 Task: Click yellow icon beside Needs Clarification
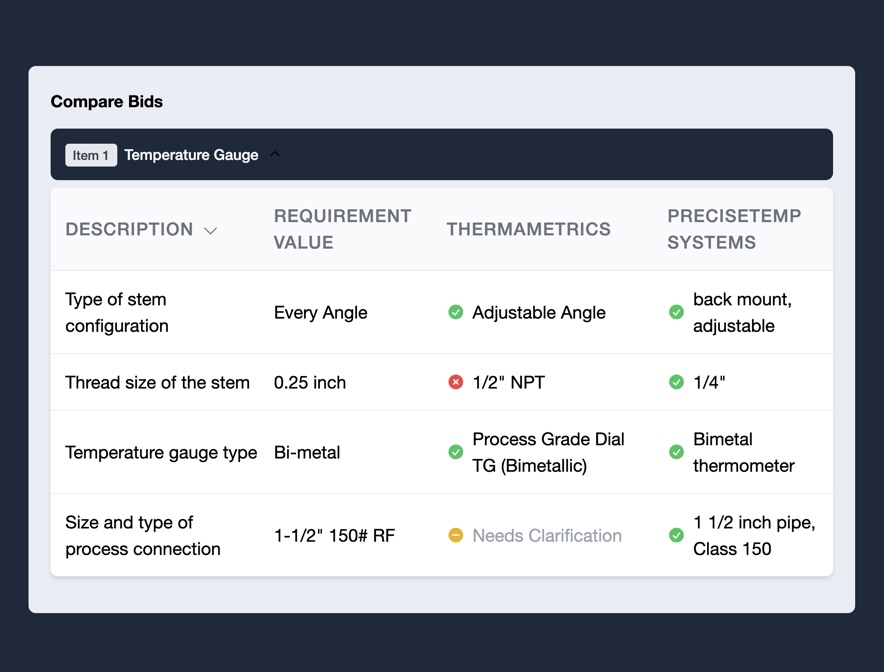456,535
